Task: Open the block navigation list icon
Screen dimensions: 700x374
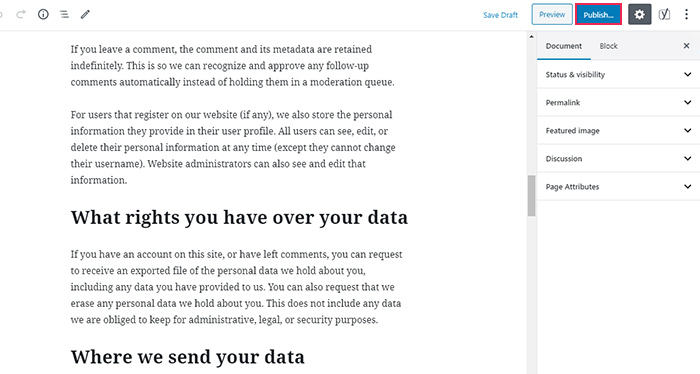Action: 64,15
